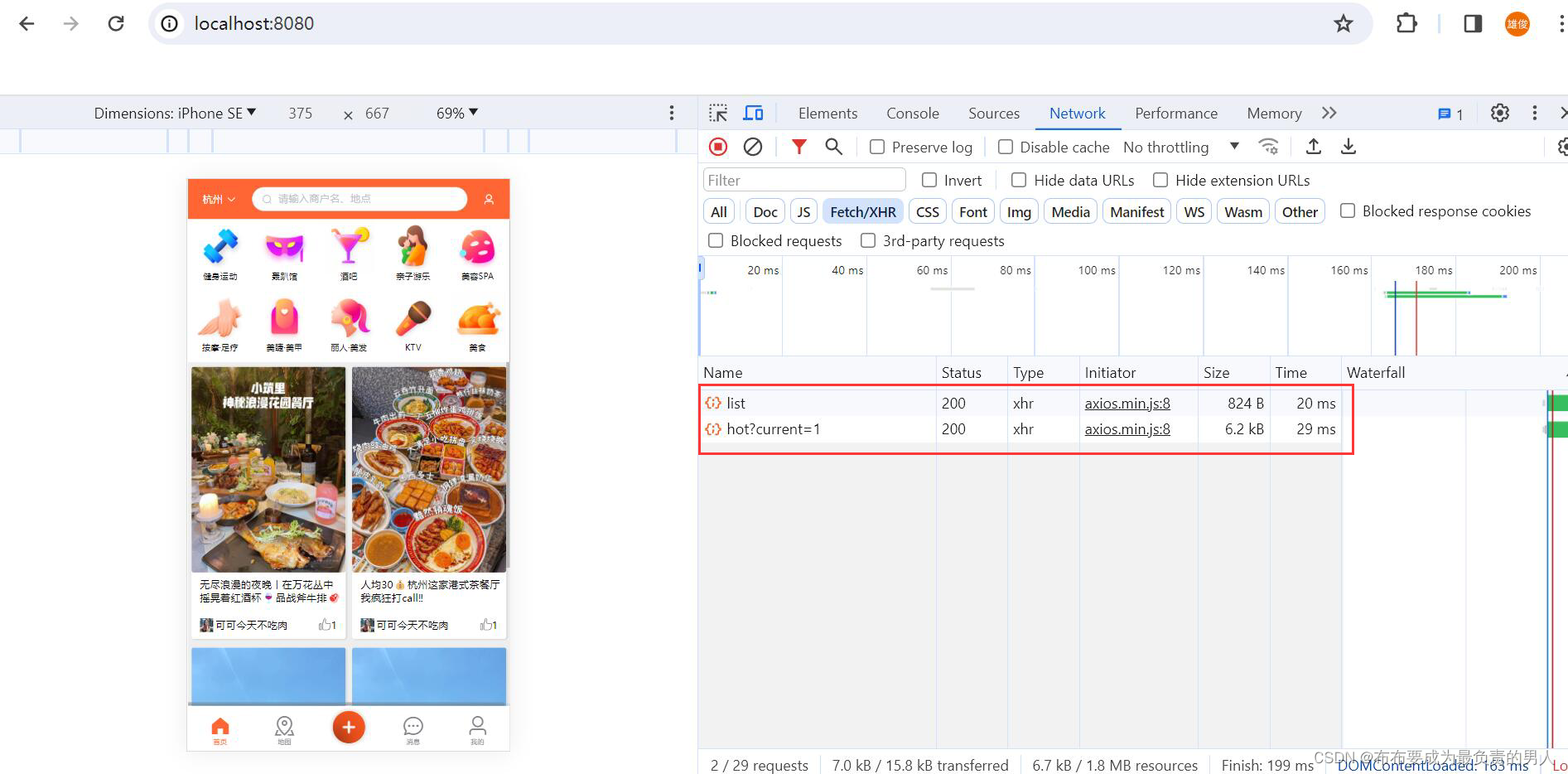Bookmark this page with the star icon
This screenshot has width=1568, height=774.
point(1343,23)
